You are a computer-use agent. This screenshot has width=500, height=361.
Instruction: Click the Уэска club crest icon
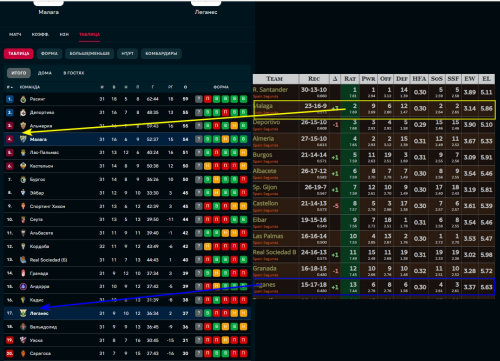23,340
